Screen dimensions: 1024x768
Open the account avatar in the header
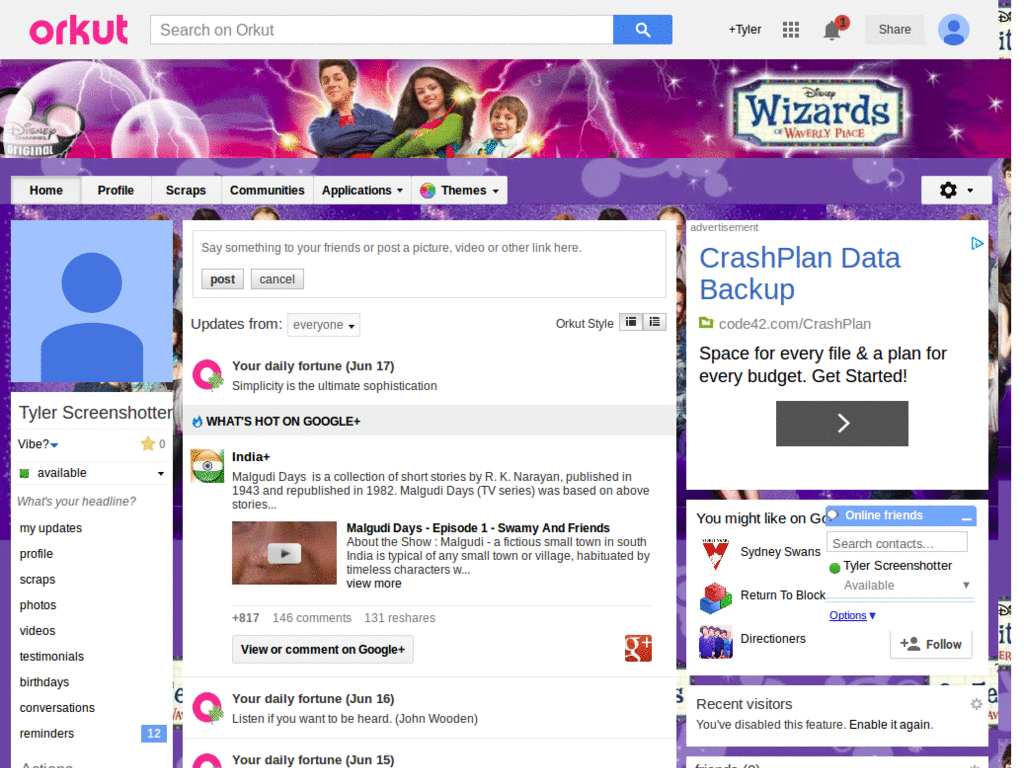pos(953,29)
